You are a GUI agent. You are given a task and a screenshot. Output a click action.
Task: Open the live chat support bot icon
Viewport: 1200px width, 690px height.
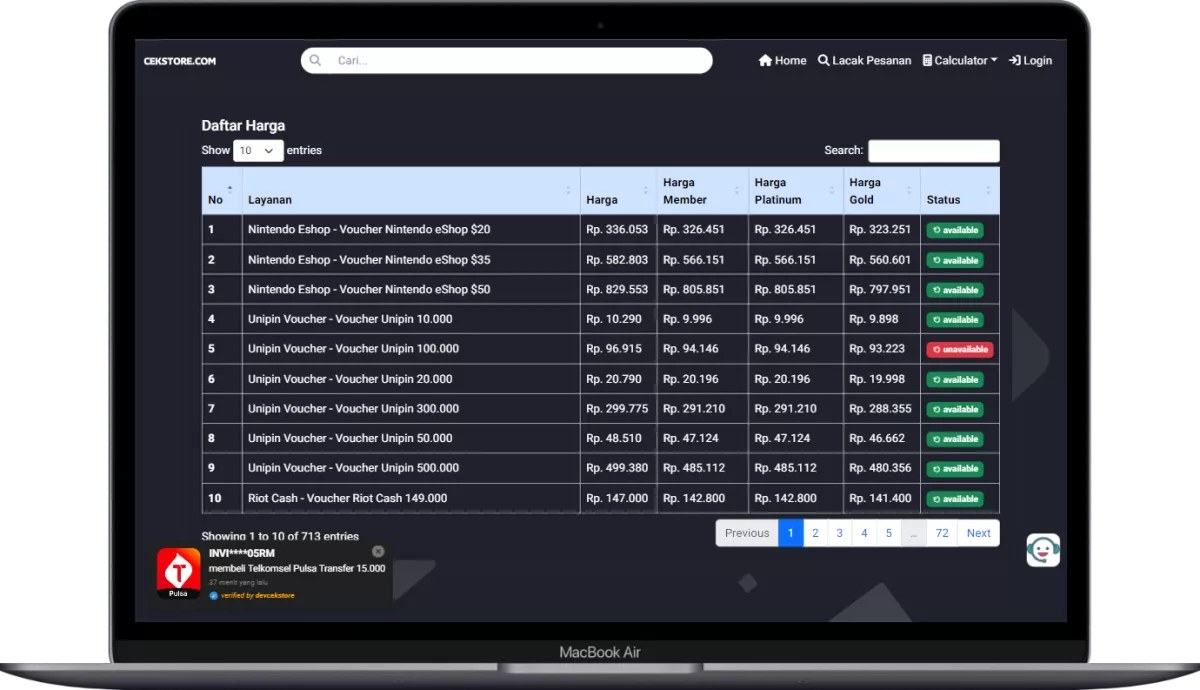click(1043, 550)
